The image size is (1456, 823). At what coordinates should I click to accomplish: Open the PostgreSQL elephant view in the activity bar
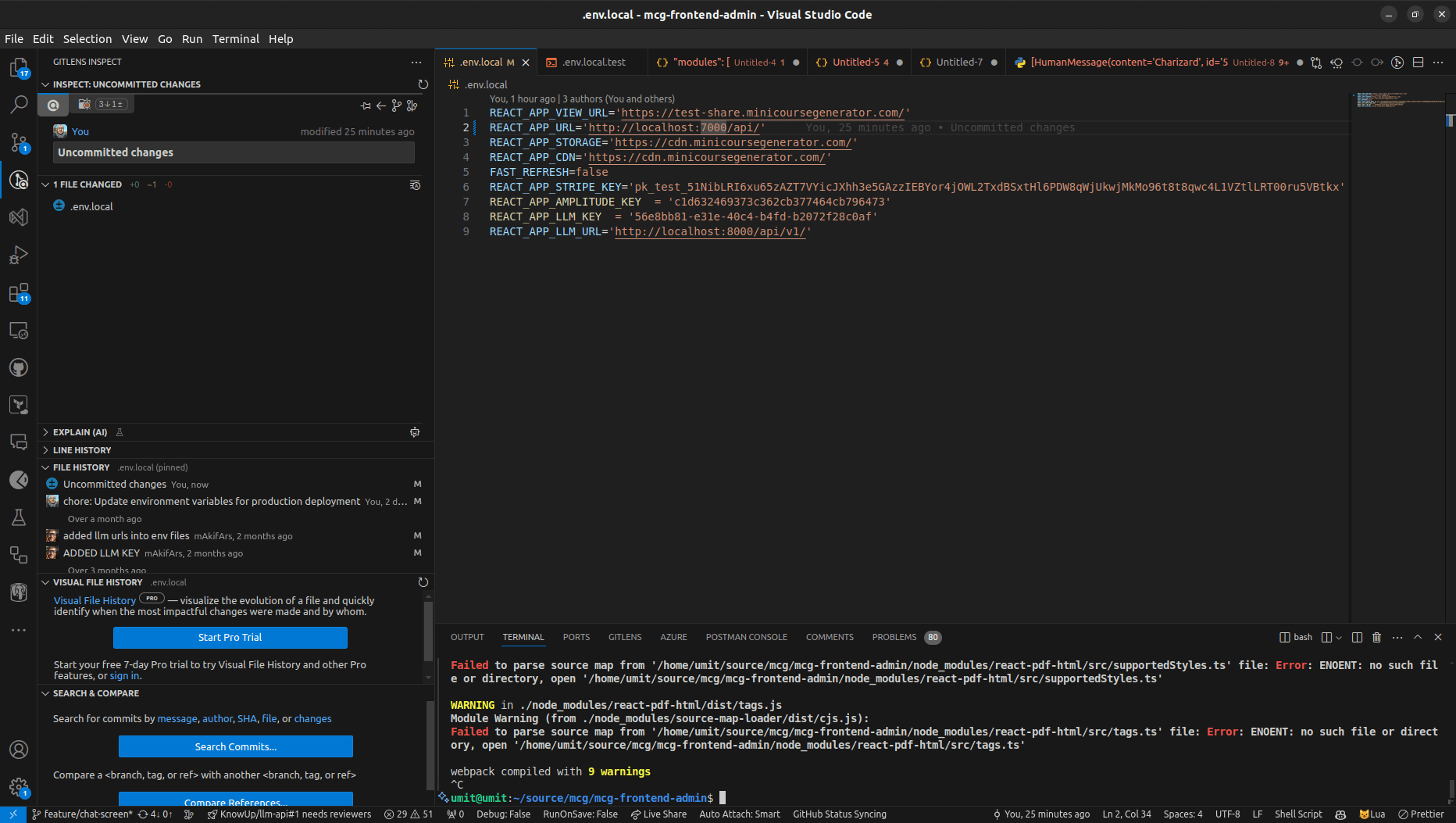tap(19, 592)
